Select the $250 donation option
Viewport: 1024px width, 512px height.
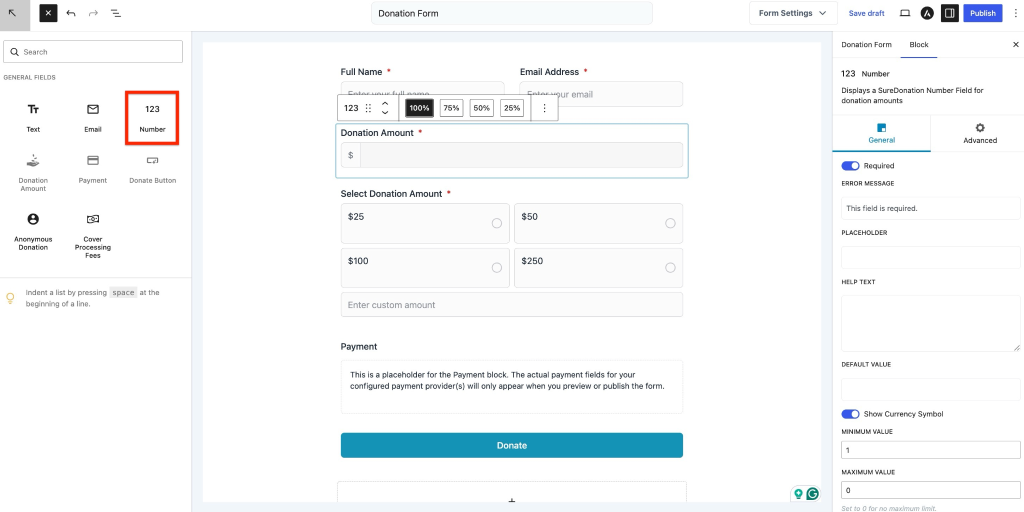pyautogui.click(x=598, y=268)
